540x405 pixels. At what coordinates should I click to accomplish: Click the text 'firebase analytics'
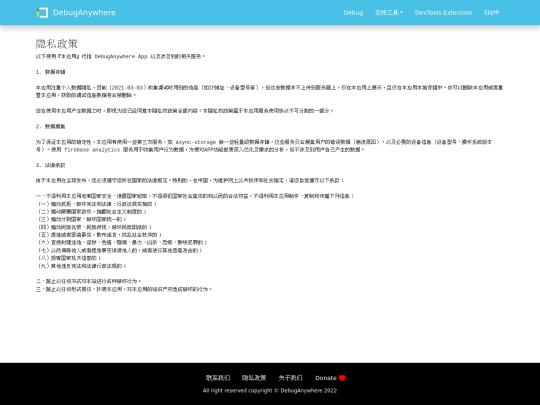click(92, 150)
